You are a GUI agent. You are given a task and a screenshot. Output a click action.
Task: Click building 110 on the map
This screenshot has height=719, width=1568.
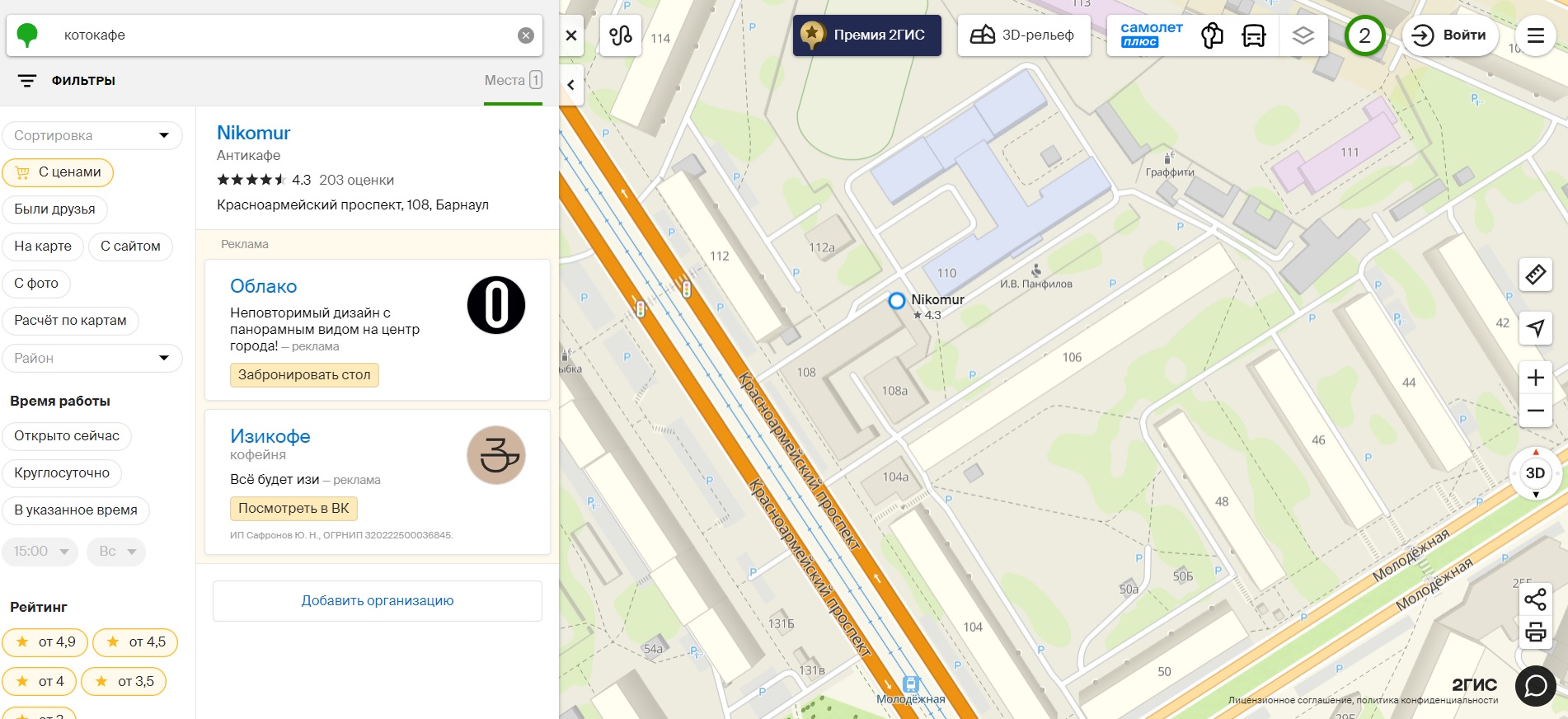click(946, 273)
